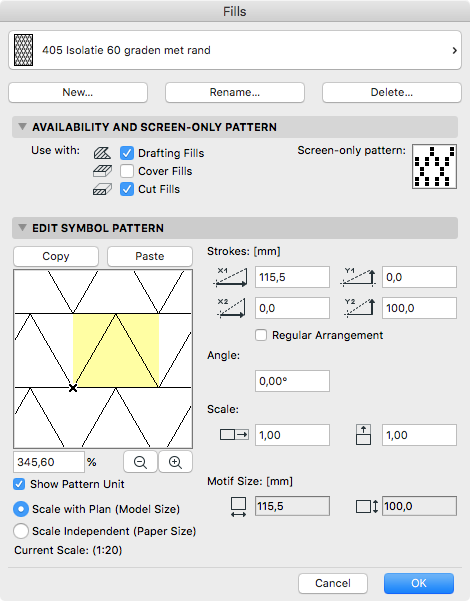Zoom in the pattern preview

pyautogui.click(x=175, y=462)
